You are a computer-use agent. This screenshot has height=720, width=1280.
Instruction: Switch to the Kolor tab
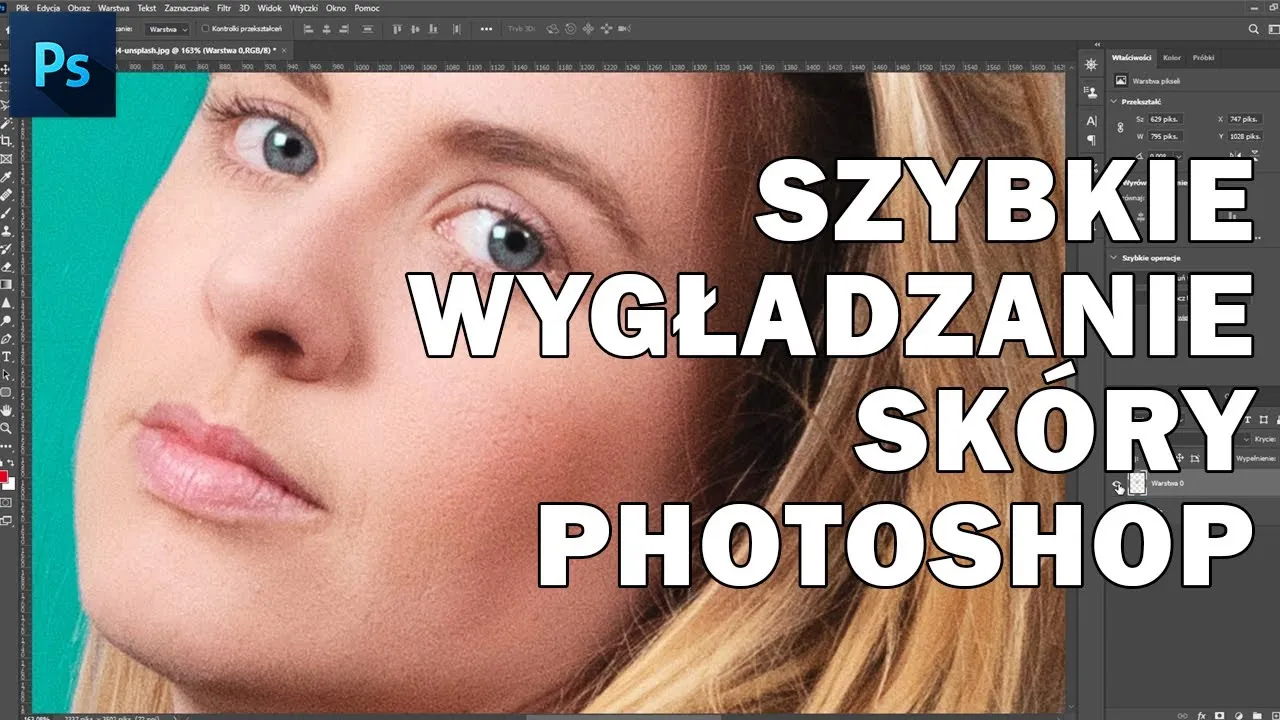[1171, 58]
